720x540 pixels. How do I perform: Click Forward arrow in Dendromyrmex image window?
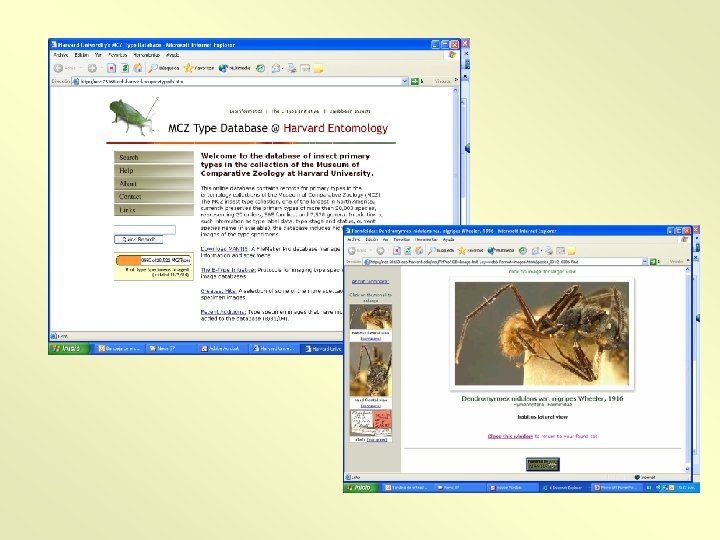click(380, 251)
